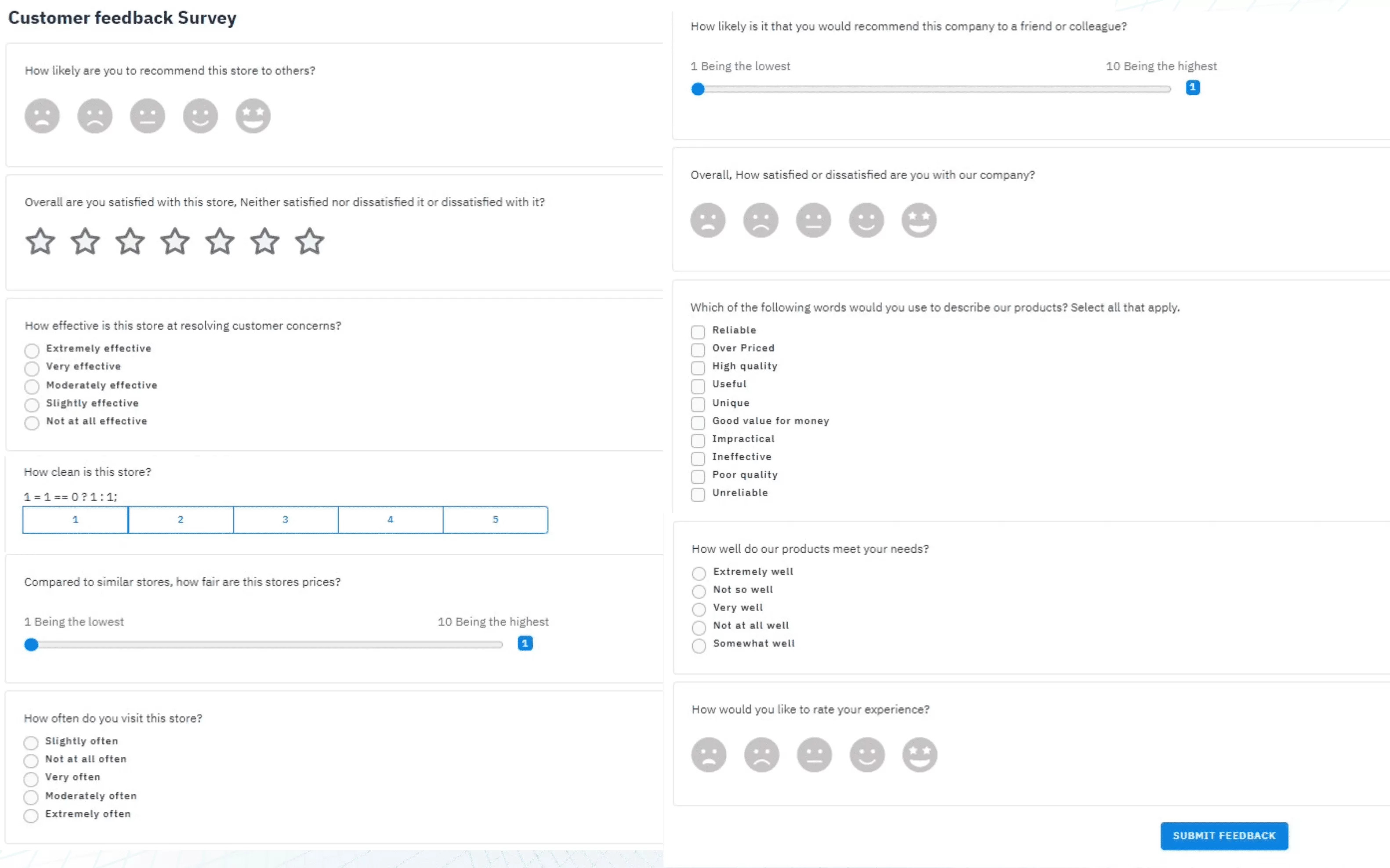Viewport: 1390px width, 868px height.
Task: Click the neutral face for company satisfaction
Action: coord(813,220)
